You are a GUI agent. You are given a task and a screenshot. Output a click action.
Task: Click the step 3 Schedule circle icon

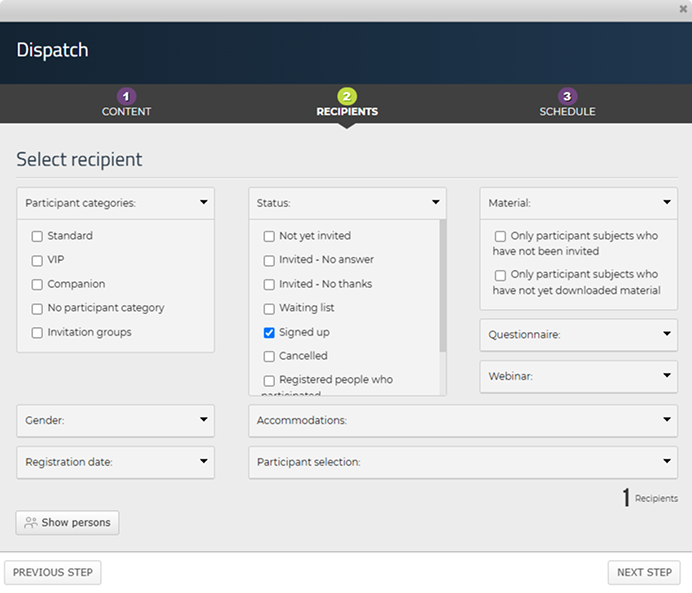[x=567, y=96]
